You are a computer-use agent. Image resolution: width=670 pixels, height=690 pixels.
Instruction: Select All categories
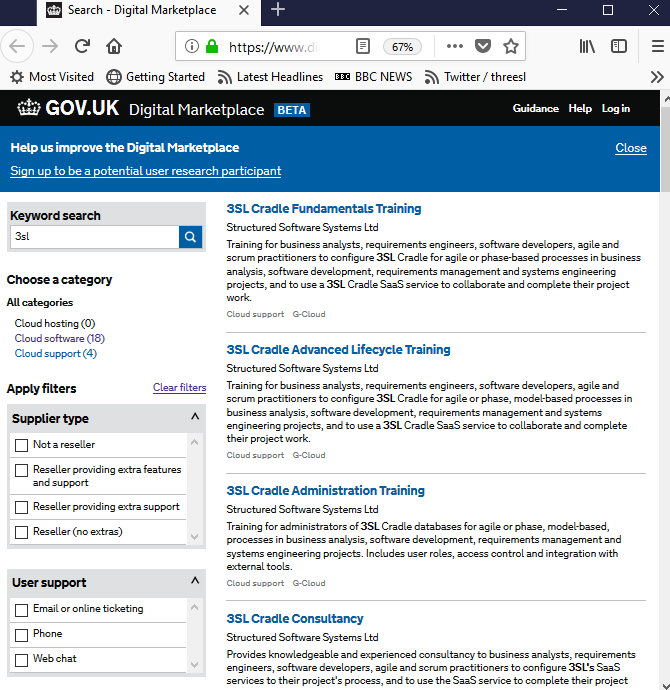[40, 302]
